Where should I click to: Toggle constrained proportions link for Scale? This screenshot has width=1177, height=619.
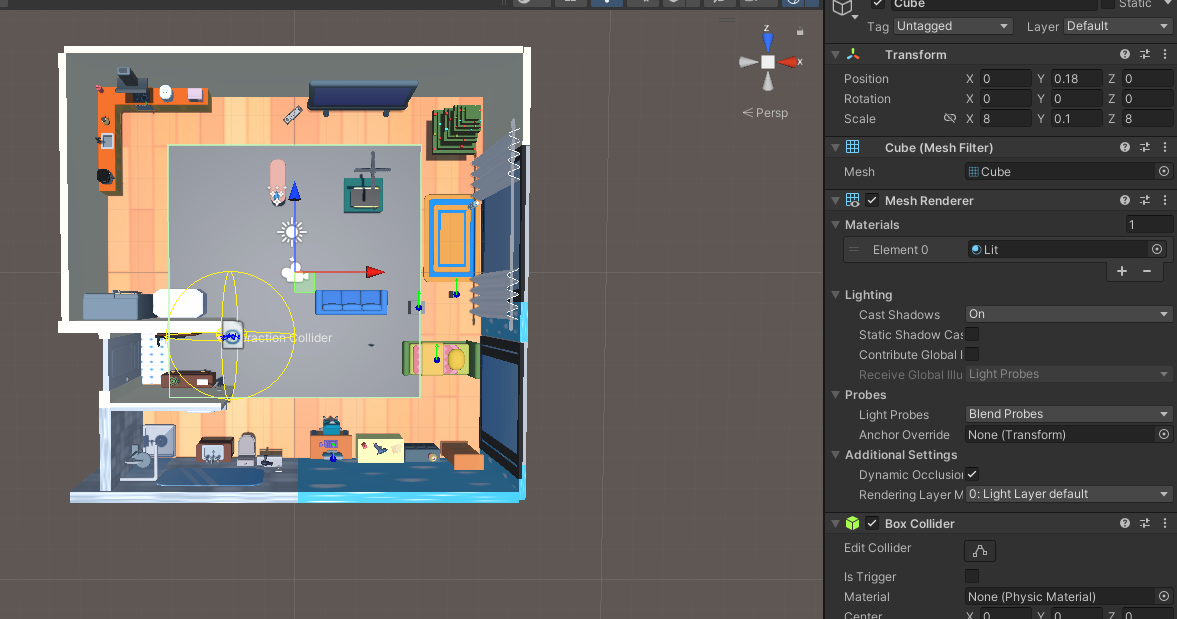coord(950,119)
